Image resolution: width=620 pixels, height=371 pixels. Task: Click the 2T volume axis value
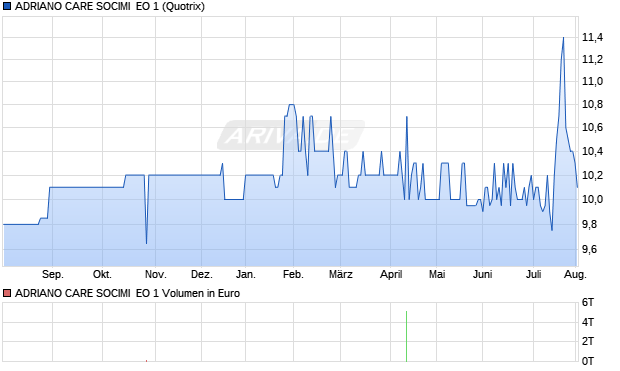pyautogui.click(x=588, y=341)
